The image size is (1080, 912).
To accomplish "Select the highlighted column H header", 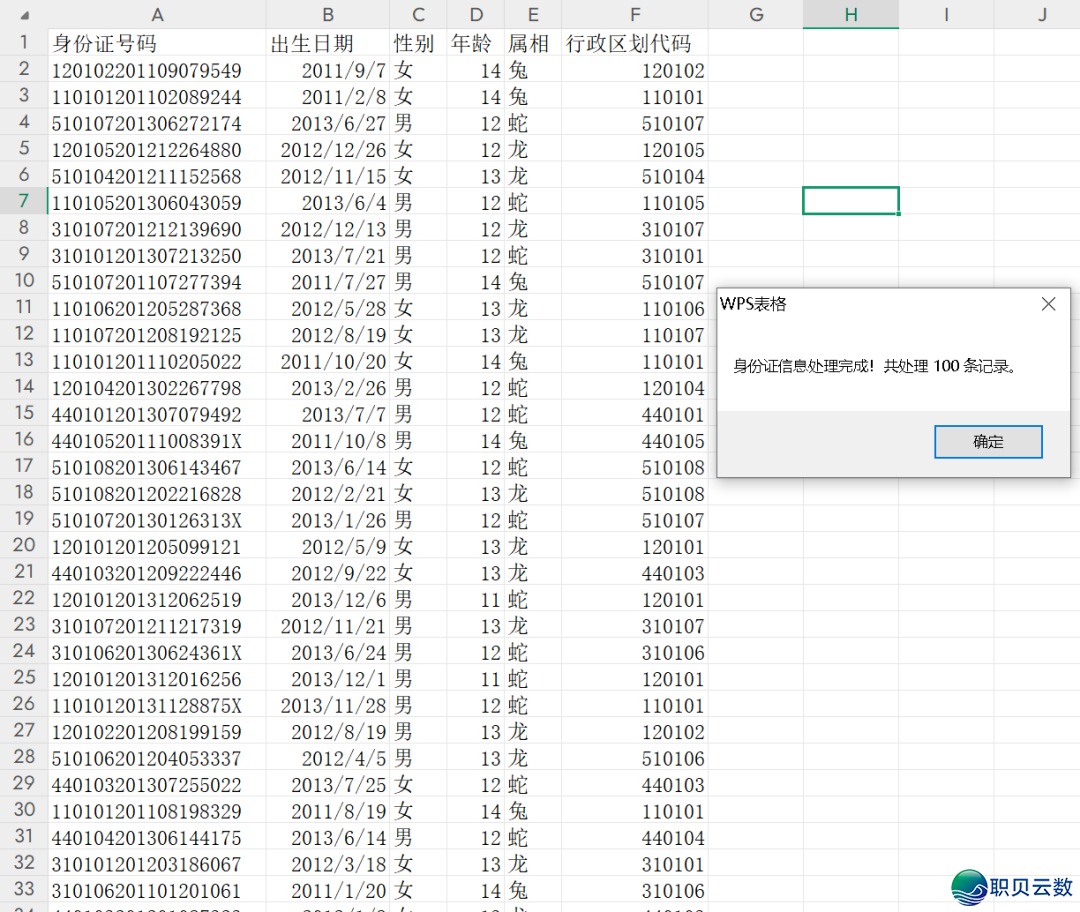I will (850, 14).
